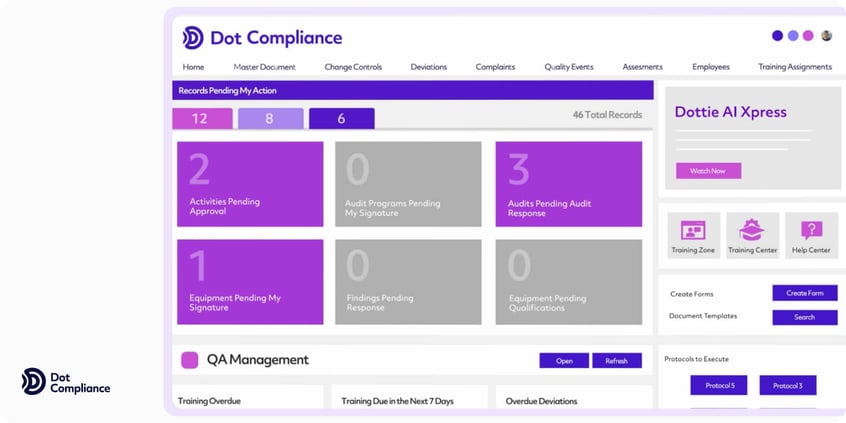Viewport: 846px width, 423px height.
Task: Click the pink QA Management square icon
Action: [189, 360]
